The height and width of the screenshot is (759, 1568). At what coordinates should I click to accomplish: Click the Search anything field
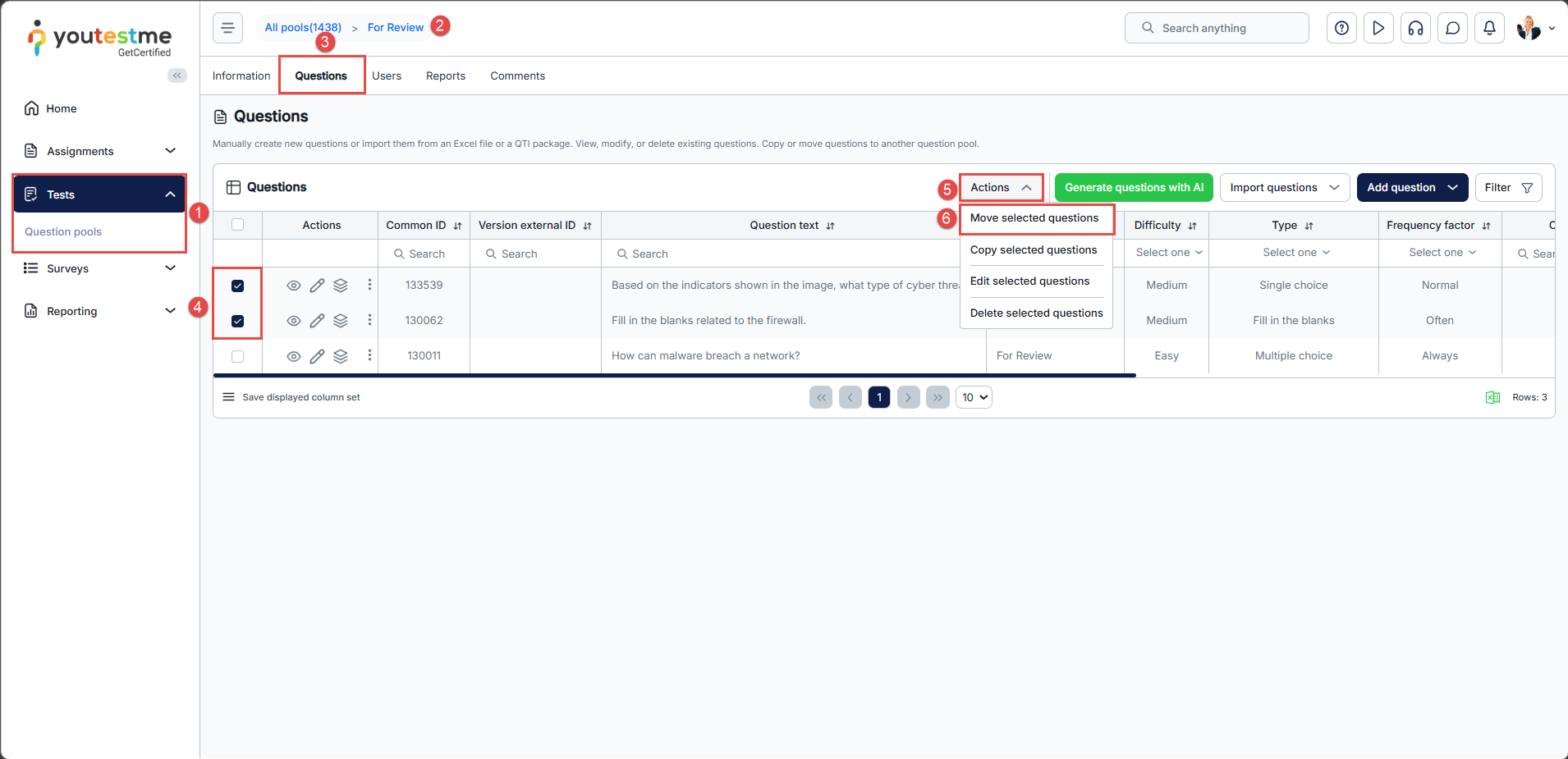1217,28
